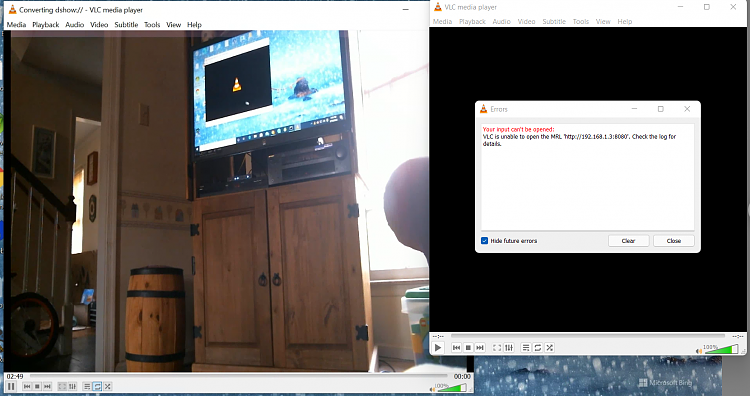Image resolution: width=750 pixels, height=396 pixels.
Task: Toggle loop button in Converting dshow window
Action: [97, 386]
